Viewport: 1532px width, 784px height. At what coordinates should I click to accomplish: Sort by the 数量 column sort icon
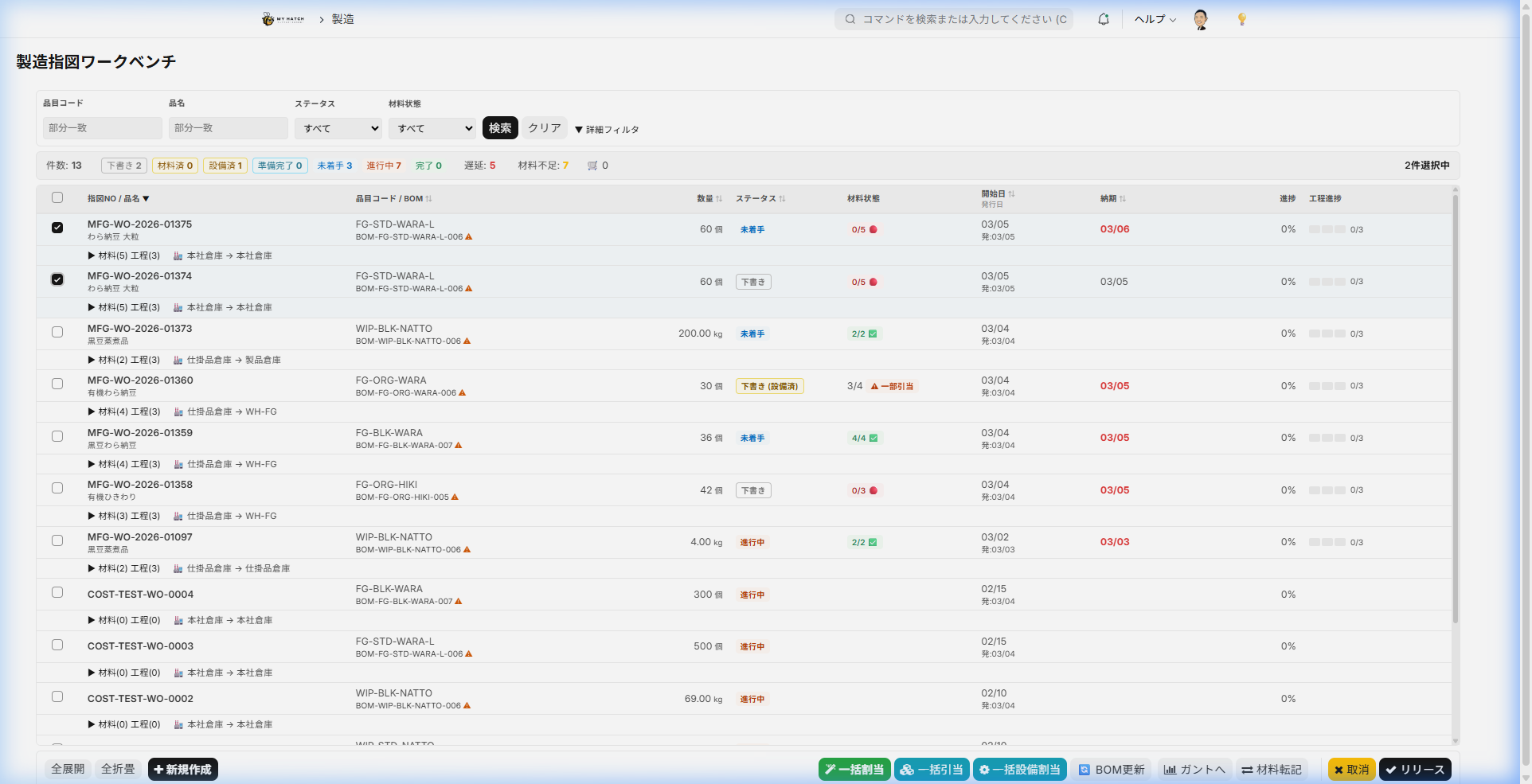pos(719,199)
